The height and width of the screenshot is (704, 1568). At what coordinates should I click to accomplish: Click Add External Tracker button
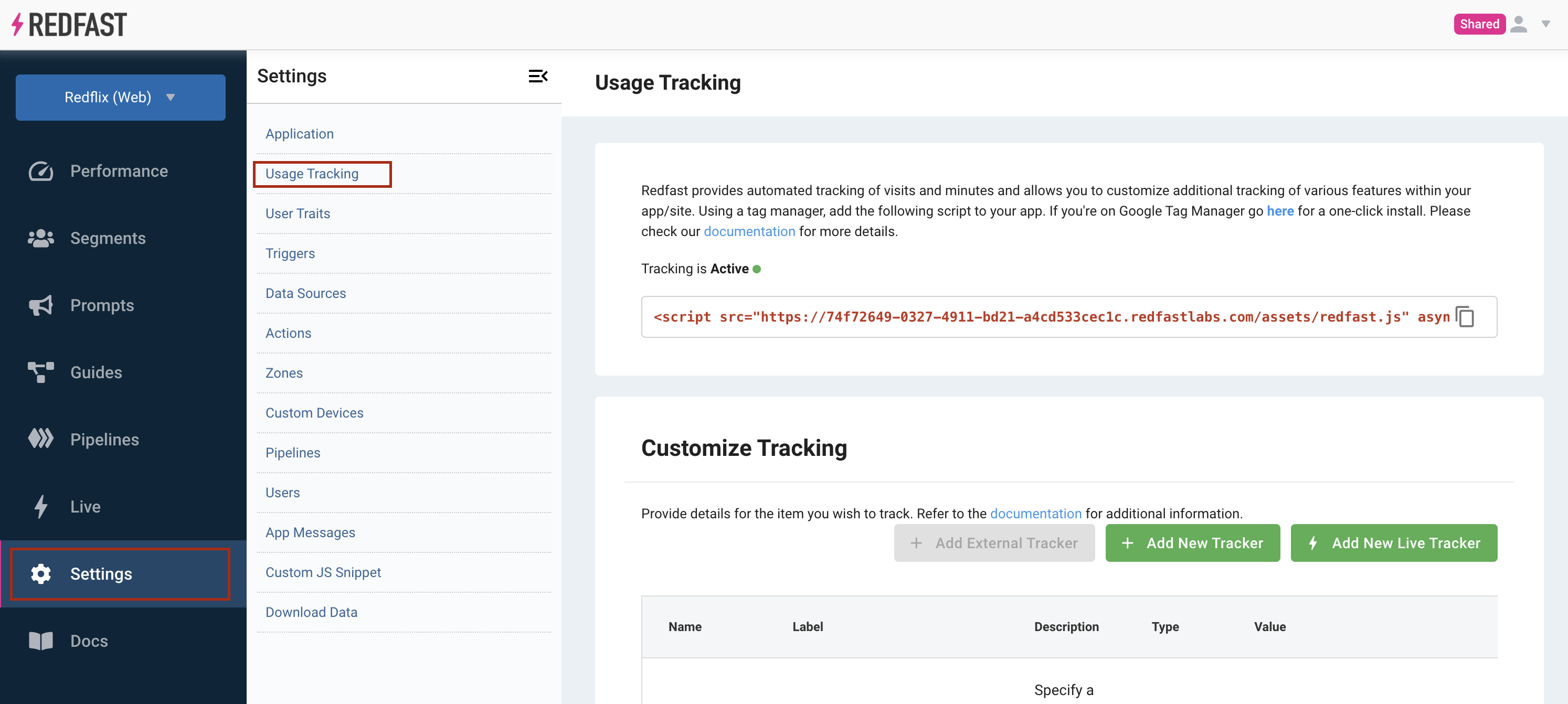point(994,543)
